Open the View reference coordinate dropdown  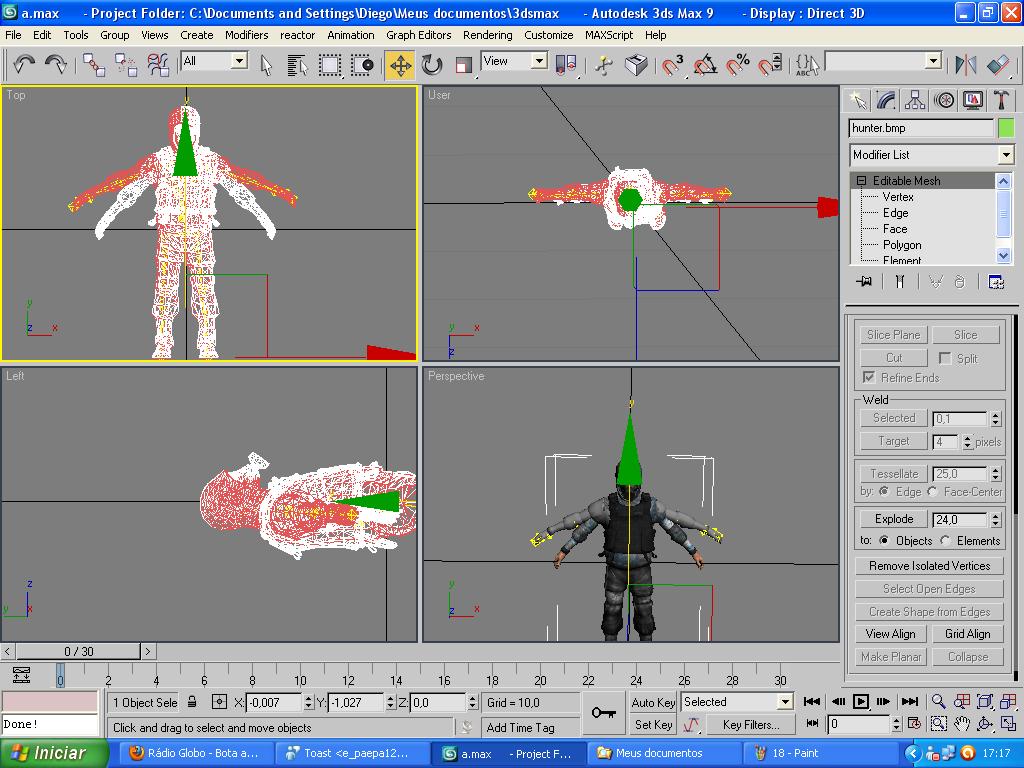(538, 61)
